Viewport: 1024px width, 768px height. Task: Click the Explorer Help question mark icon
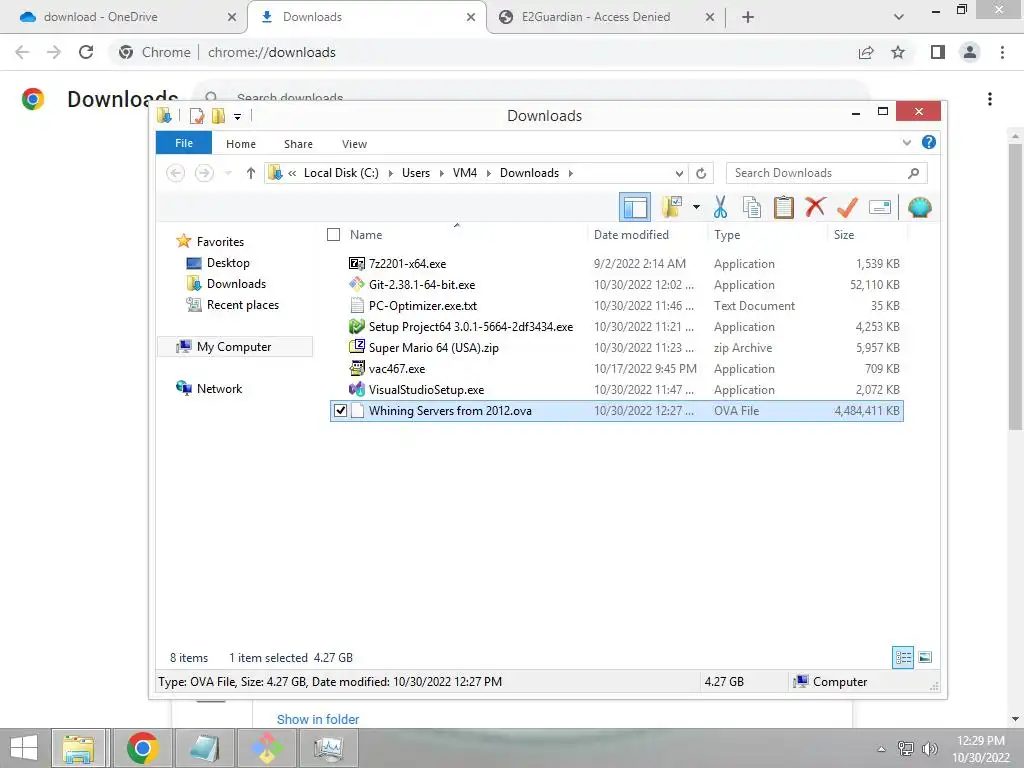pos(929,142)
